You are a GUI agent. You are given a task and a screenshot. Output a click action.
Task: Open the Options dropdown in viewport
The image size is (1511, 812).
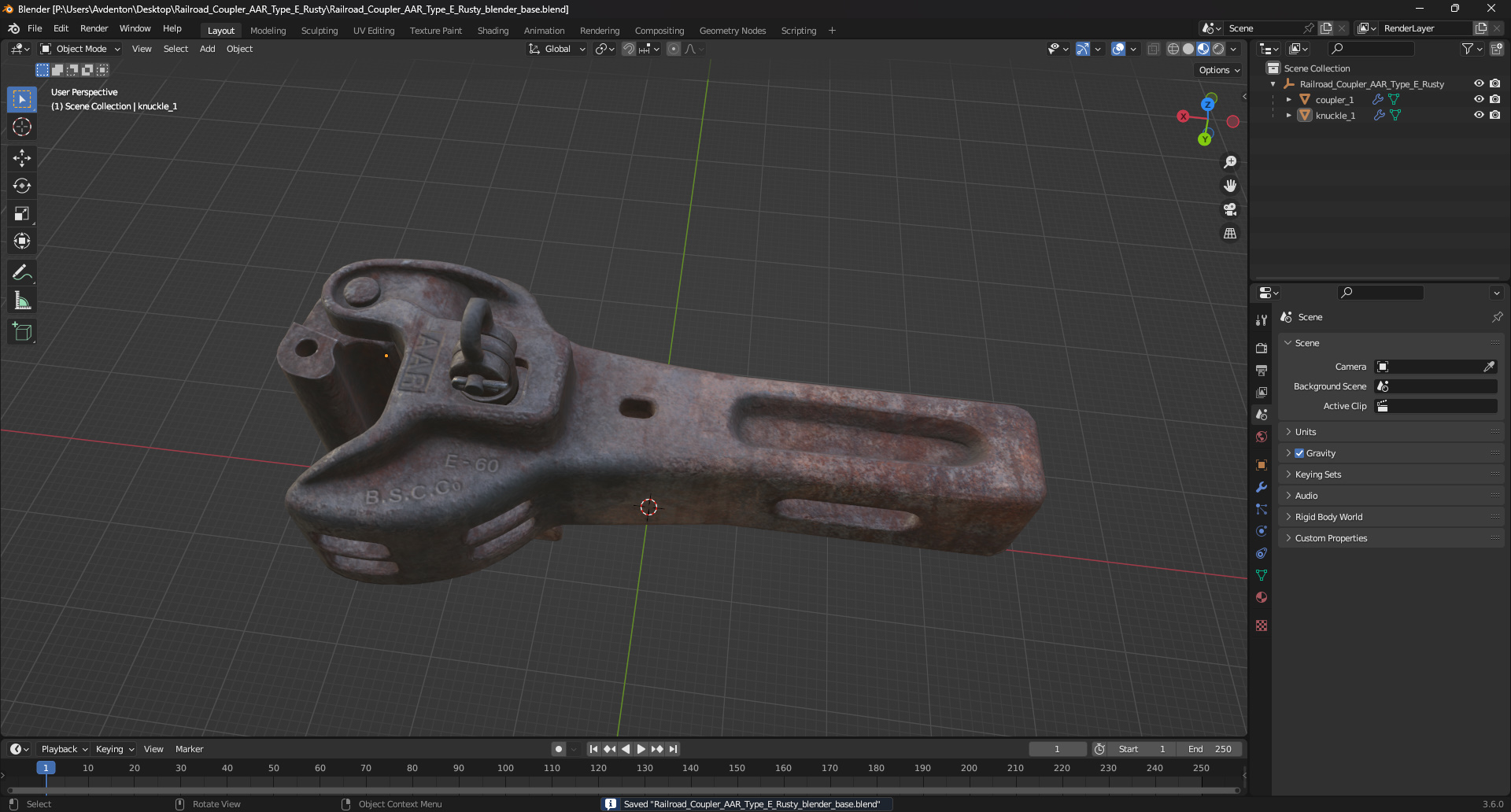pyautogui.click(x=1219, y=70)
